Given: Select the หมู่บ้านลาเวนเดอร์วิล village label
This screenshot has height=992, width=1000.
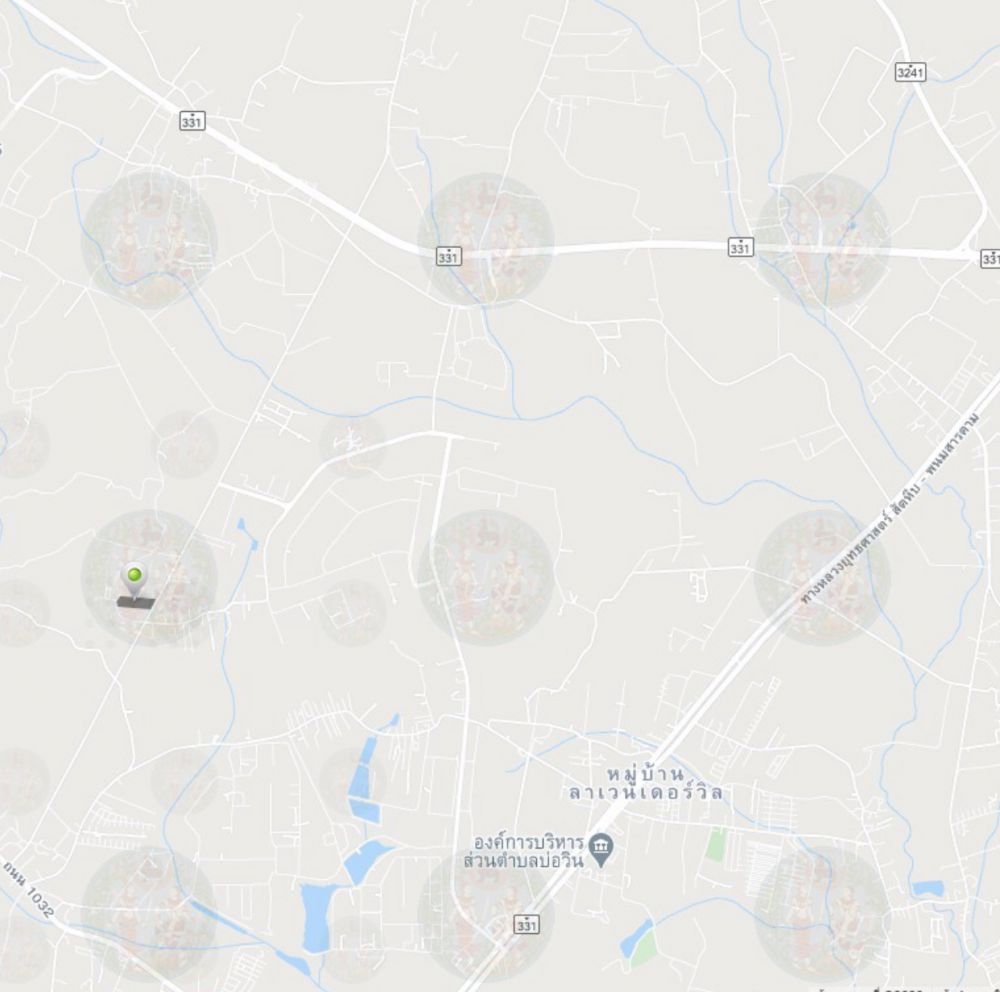Looking at the screenshot, I should click(x=645, y=783).
